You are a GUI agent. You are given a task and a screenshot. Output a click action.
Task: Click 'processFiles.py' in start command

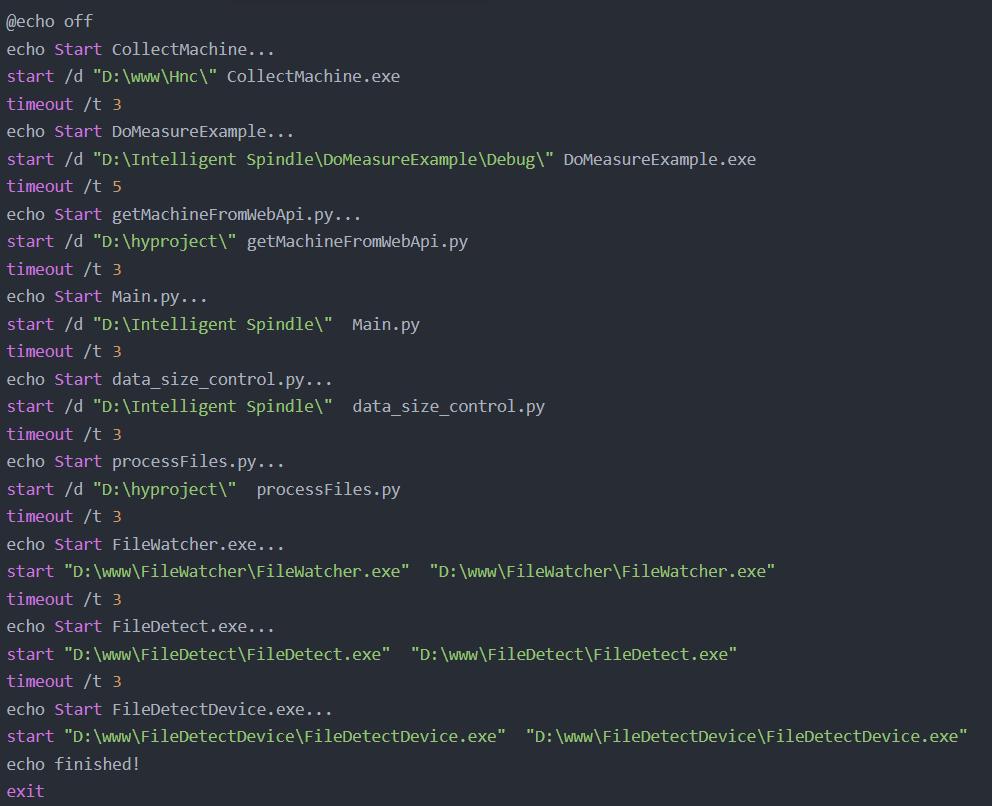328,490
